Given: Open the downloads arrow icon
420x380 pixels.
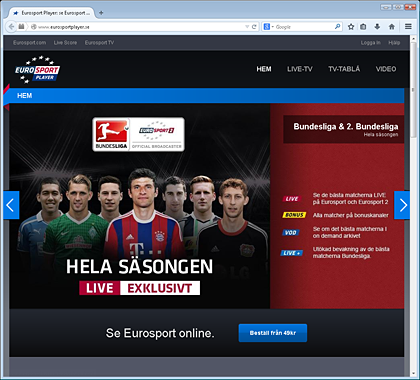Looking at the screenshot, I should pyautogui.click(x=377, y=27).
